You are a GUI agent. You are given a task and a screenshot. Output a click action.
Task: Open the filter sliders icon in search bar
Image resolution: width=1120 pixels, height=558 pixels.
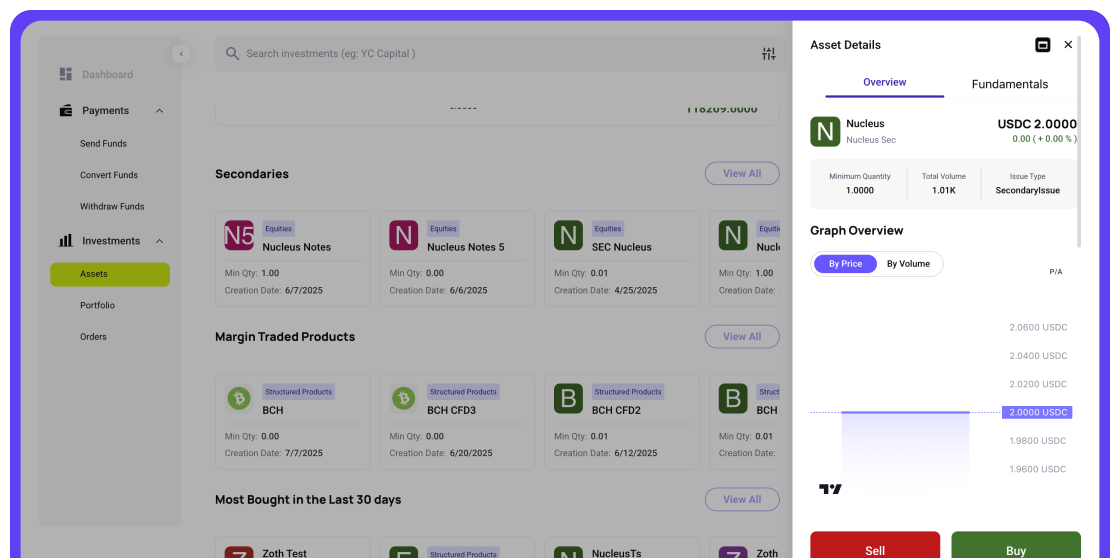pyautogui.click(x=769, y=54)
